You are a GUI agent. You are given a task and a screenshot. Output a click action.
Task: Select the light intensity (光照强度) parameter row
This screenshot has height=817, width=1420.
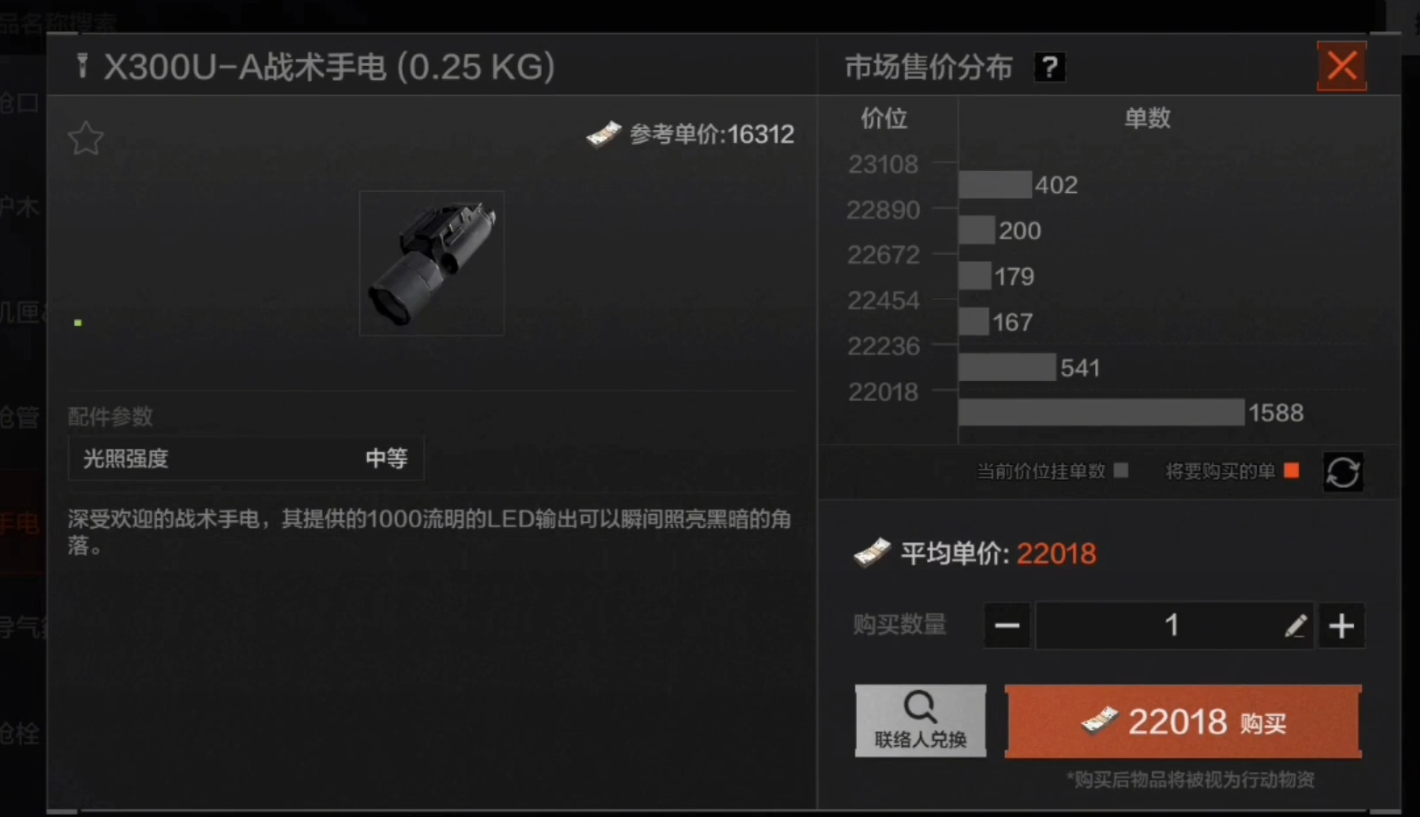pyautogui.click(x=246, y=459)
